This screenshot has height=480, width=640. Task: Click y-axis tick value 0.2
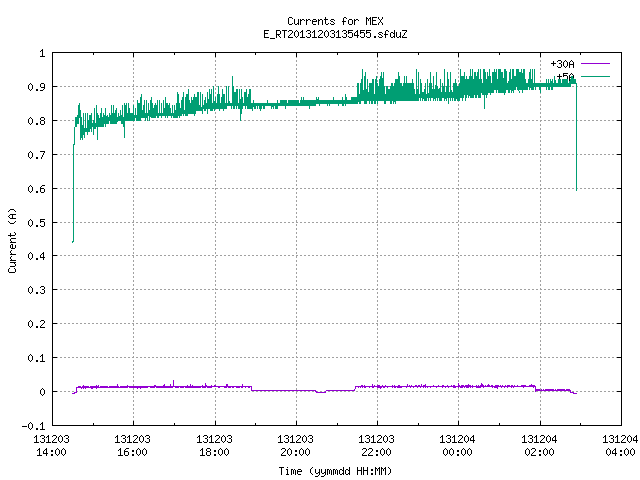[x=36, y=324]
